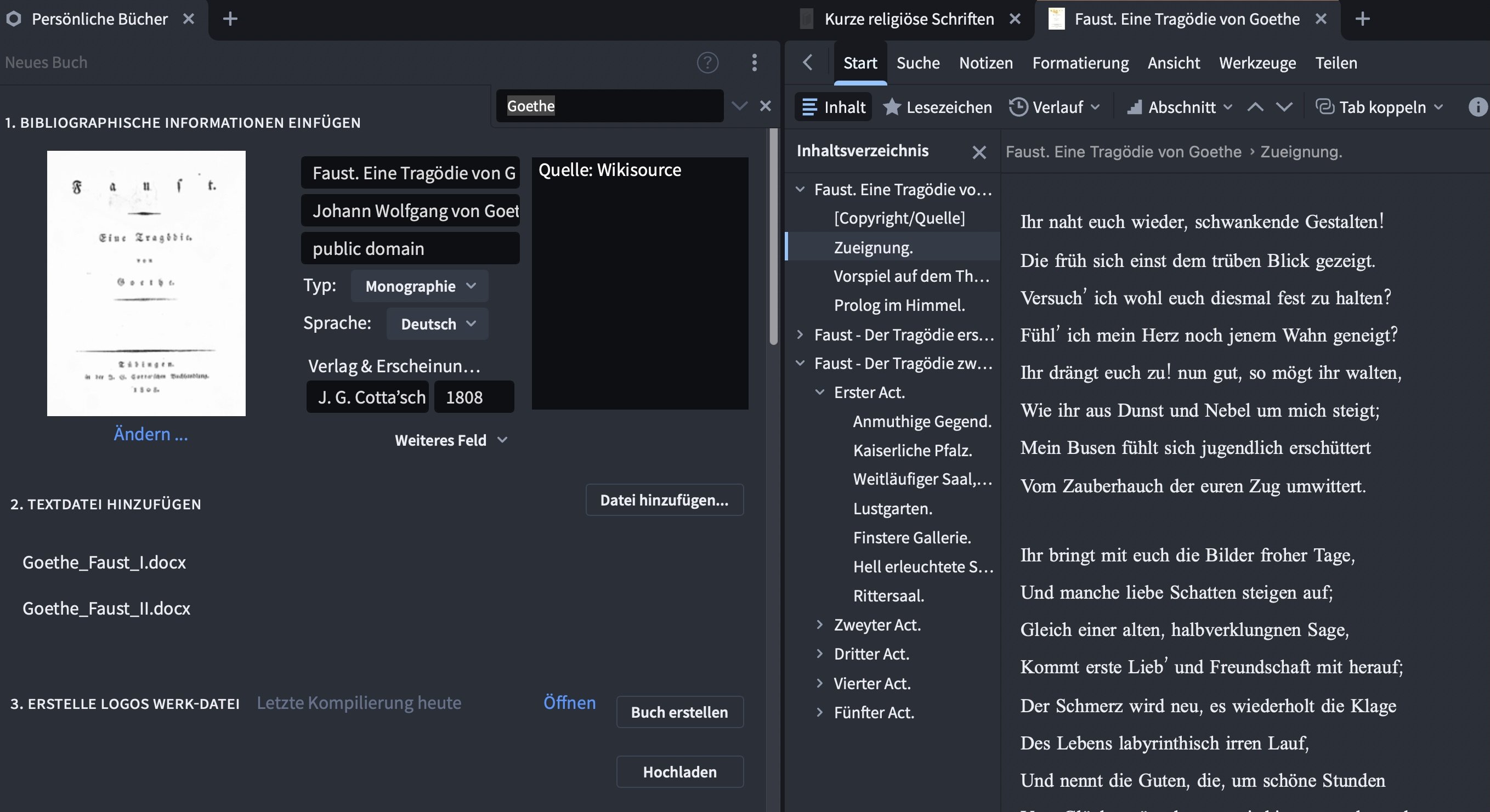1490x812 pixels.
Task: Open the Sprache Deutsch dropdown
Action: click(x=437, y=323)
